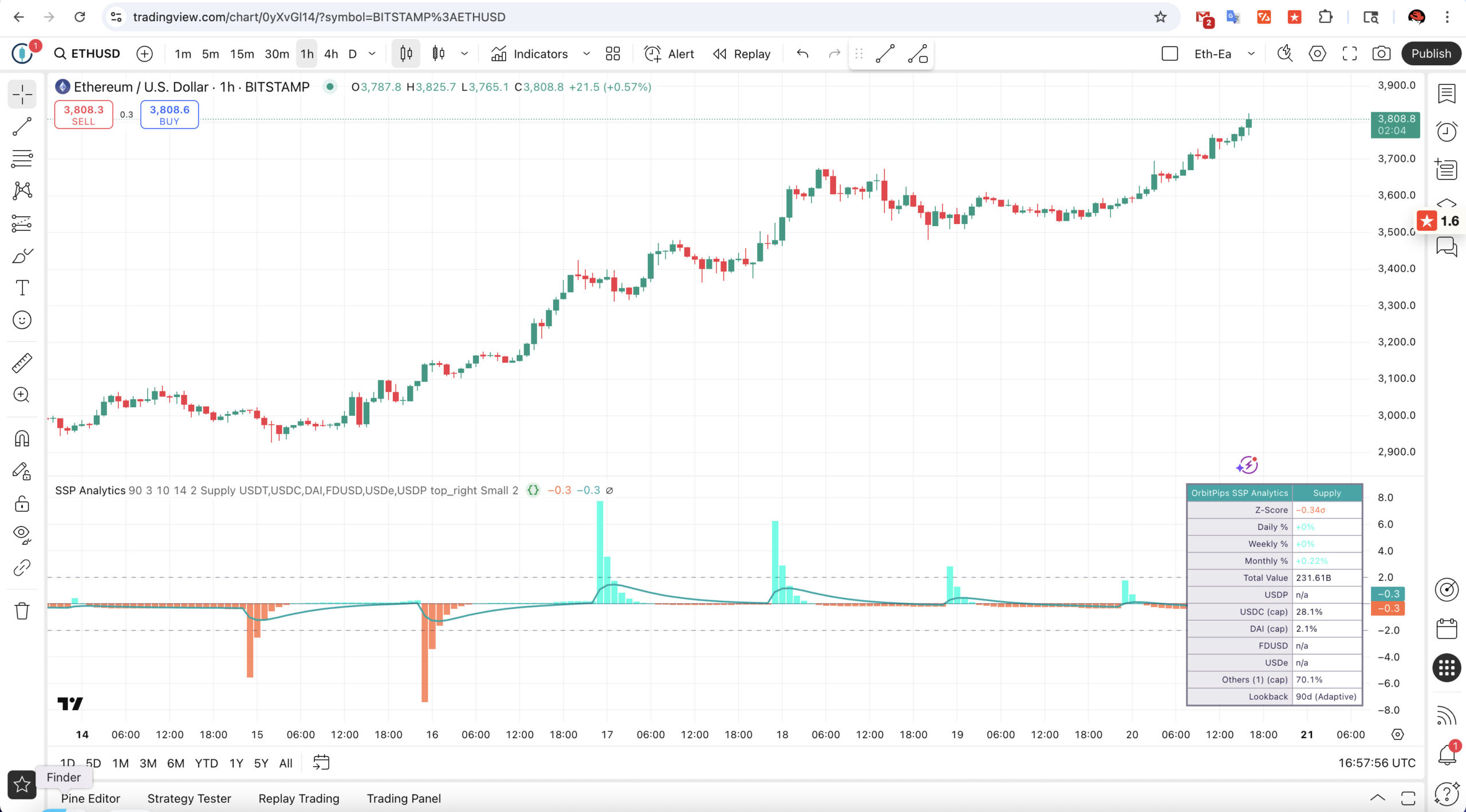The height and width of the screenshot is (812, 1466).
Task: Open Trading Panel tab
Action: coord(404,798)
